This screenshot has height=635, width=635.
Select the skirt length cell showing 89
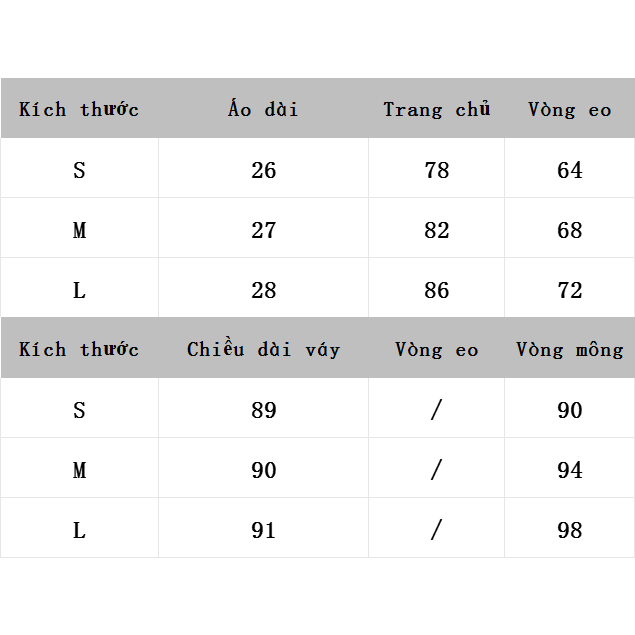263,410
